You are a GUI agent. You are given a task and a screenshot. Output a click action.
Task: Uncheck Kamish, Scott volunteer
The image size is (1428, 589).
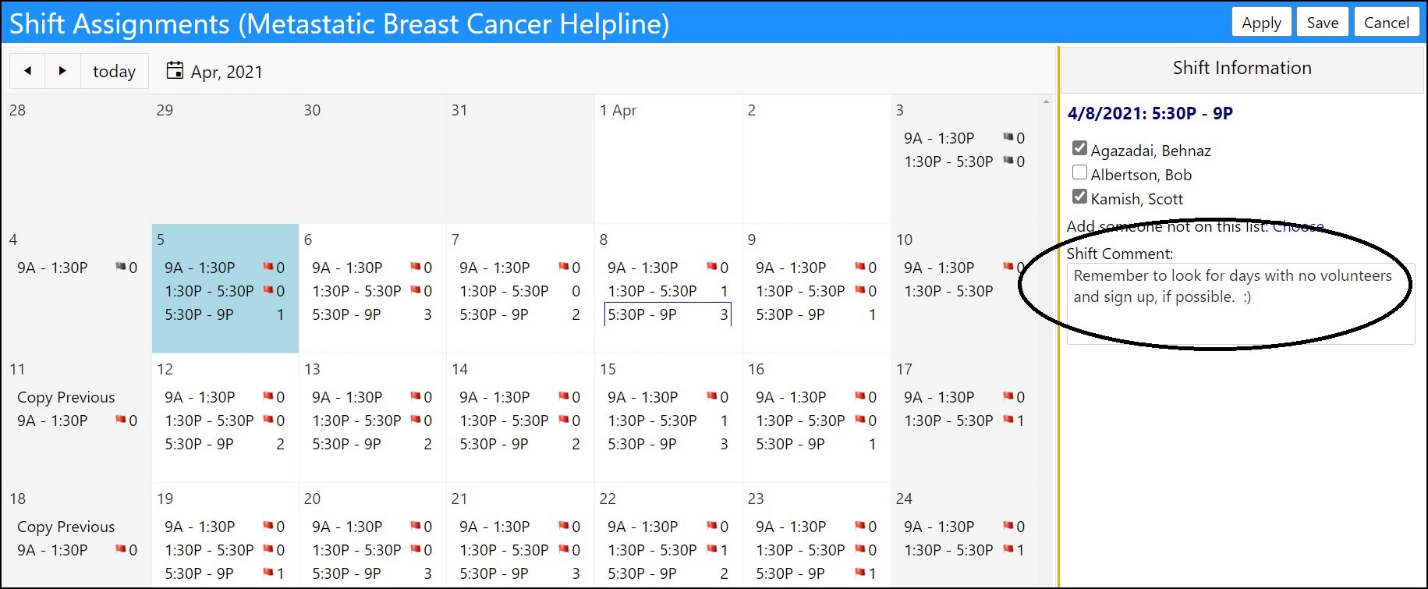(1079, 197)
